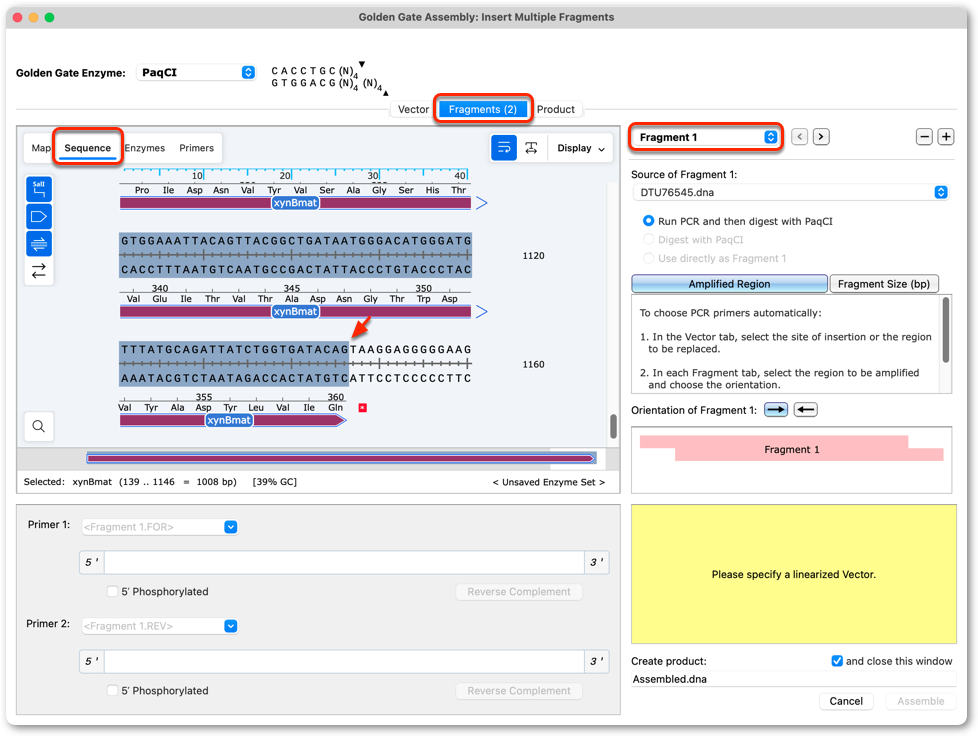
Task: Open the Unsaved Enzyme Set chooser
Action: click(x=549, y=482)
